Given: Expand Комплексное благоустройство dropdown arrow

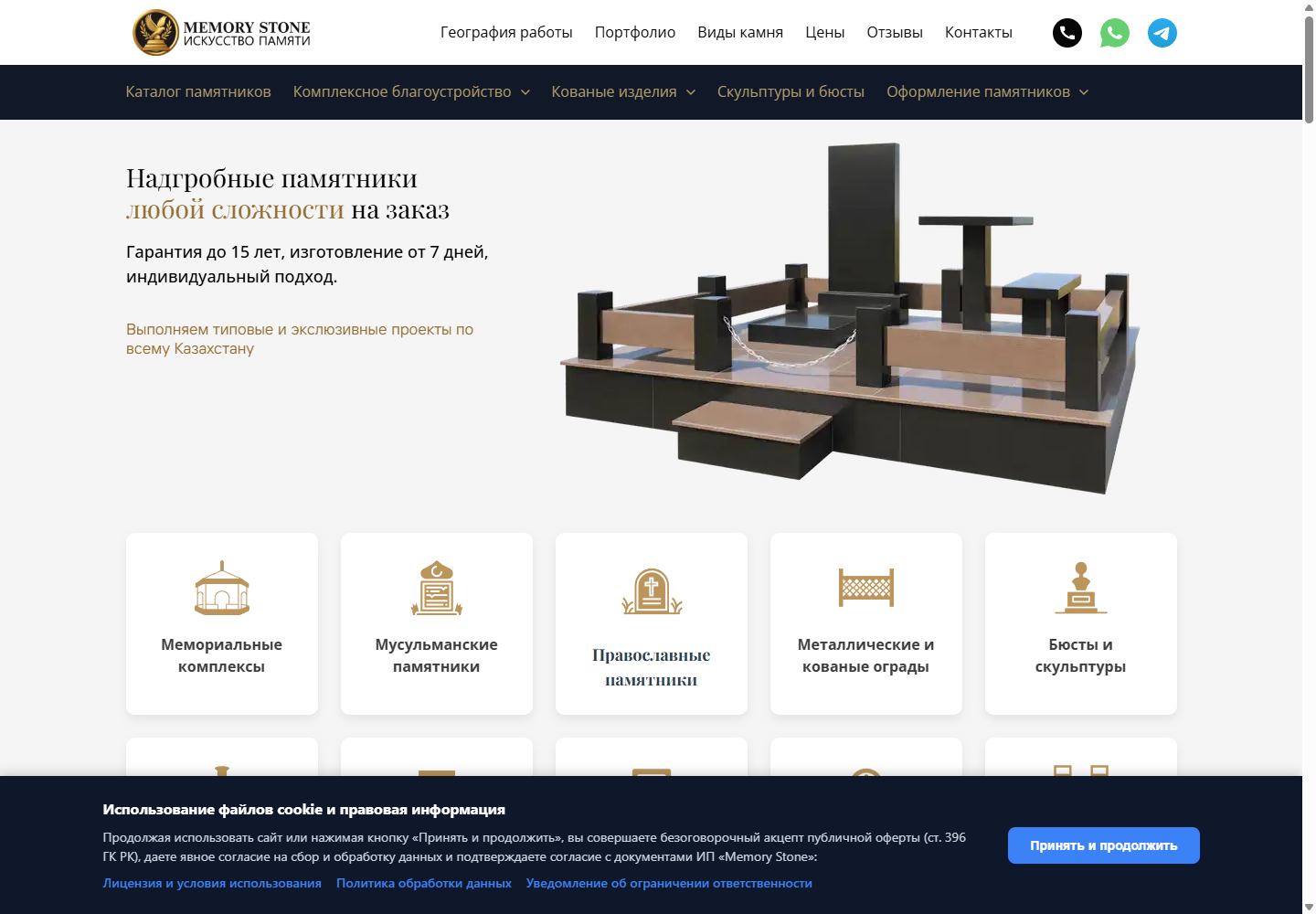Looking at the screenshot, I should click(525, 92).
